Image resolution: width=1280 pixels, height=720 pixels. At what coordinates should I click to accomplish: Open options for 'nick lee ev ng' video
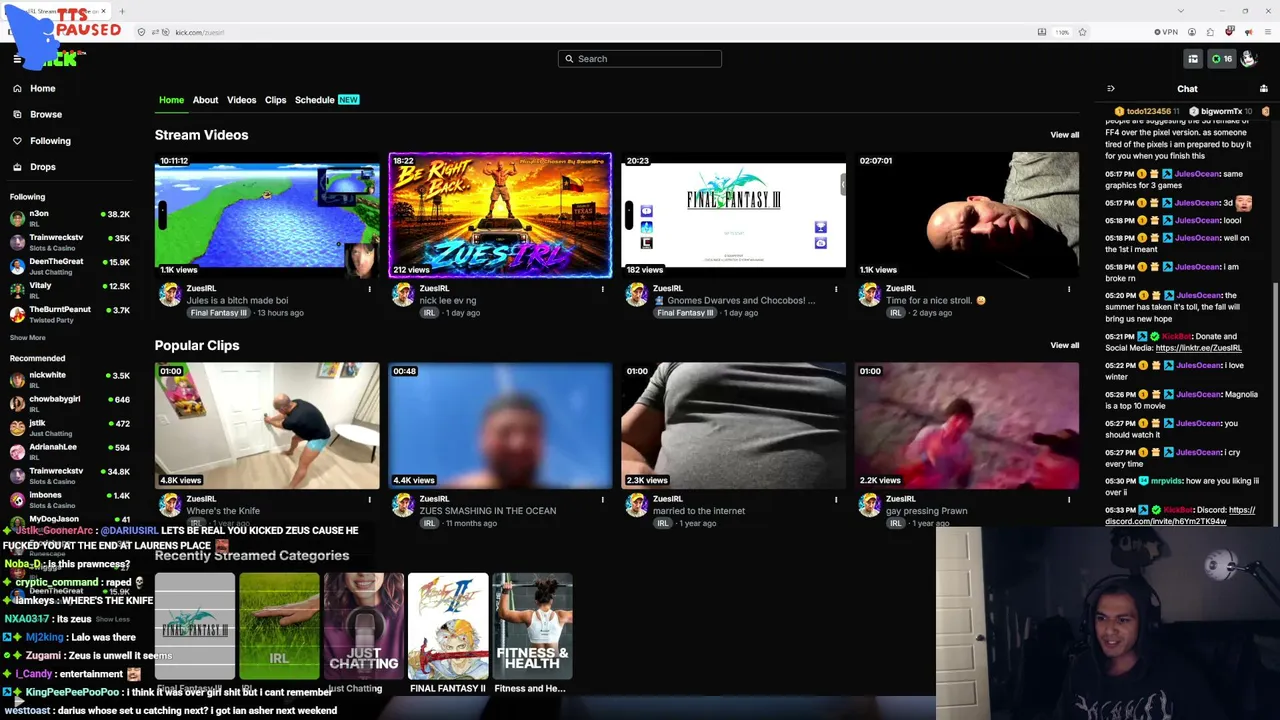click(x=602, y=289)
